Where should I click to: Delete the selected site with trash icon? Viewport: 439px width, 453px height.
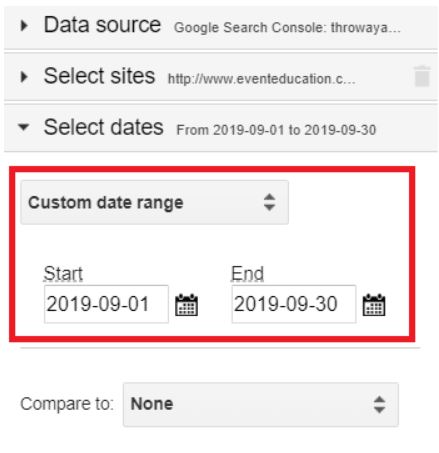[422, 76]
